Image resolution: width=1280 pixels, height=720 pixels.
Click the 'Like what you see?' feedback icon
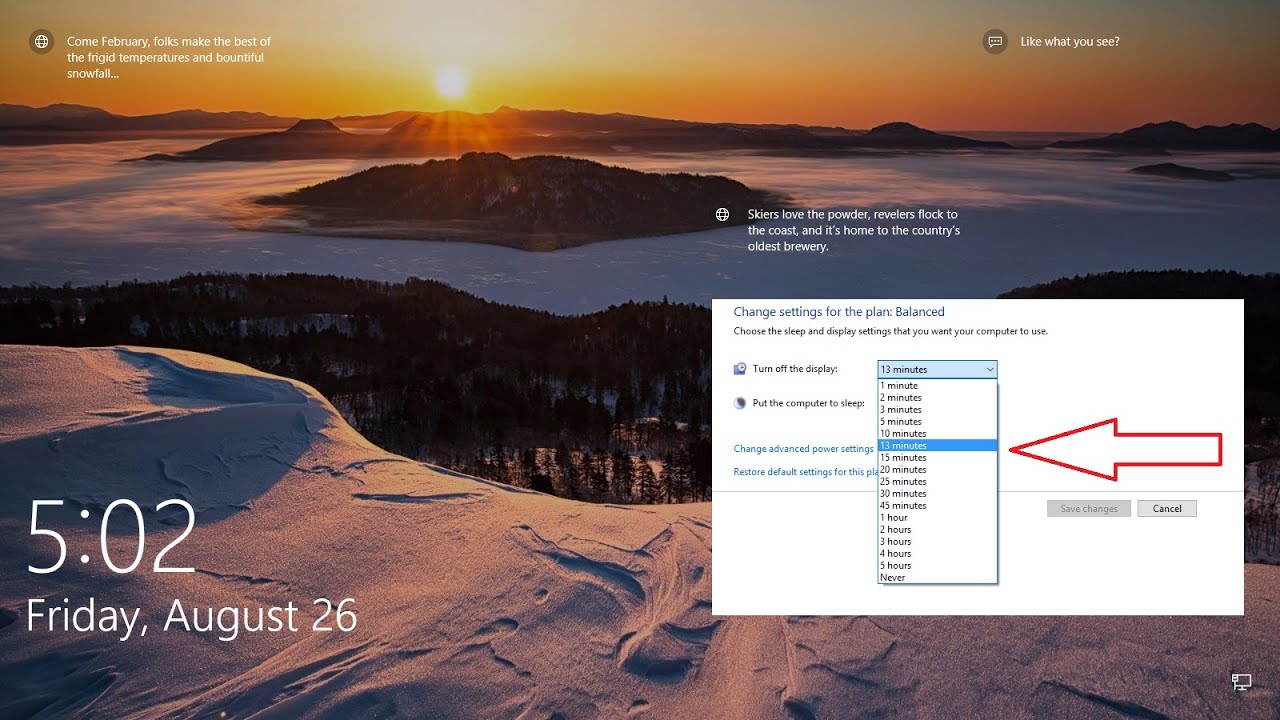pos(995,42)
